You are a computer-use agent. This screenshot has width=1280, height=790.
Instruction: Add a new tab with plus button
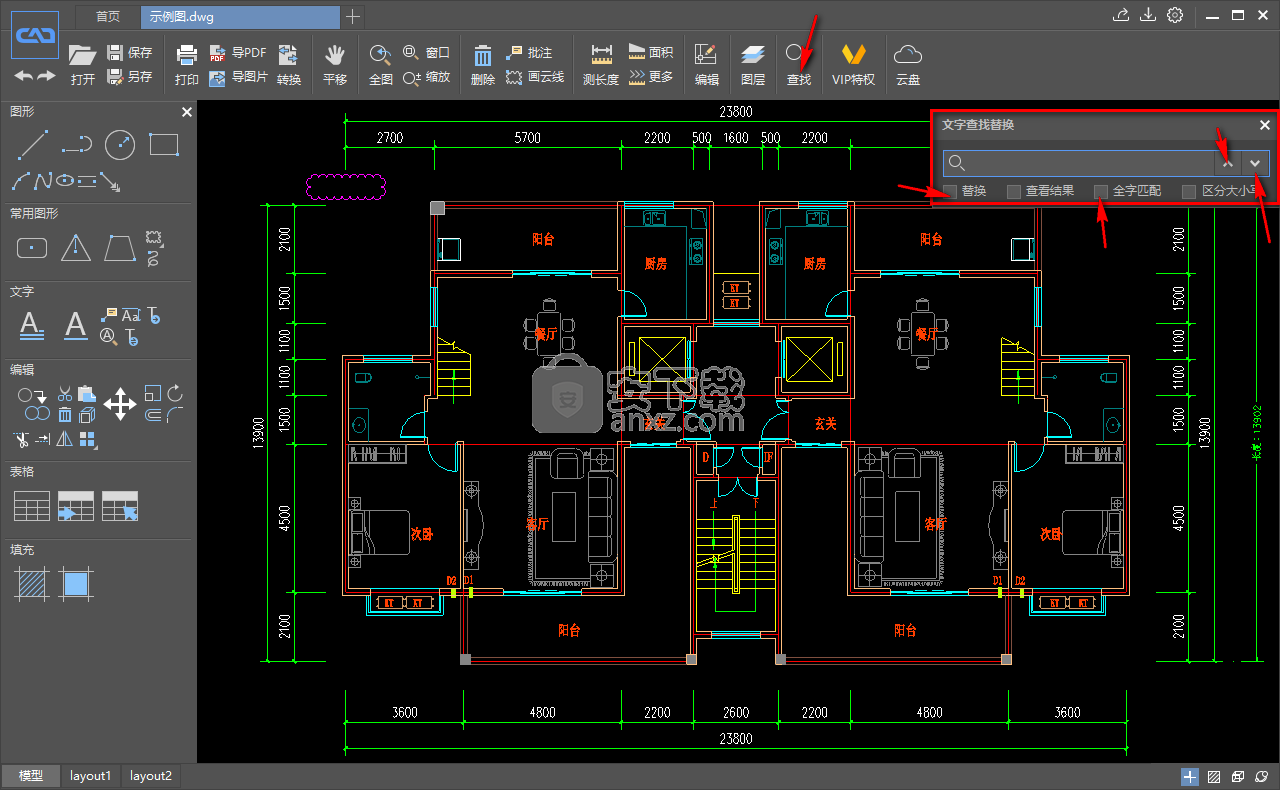tap(353, 16)
